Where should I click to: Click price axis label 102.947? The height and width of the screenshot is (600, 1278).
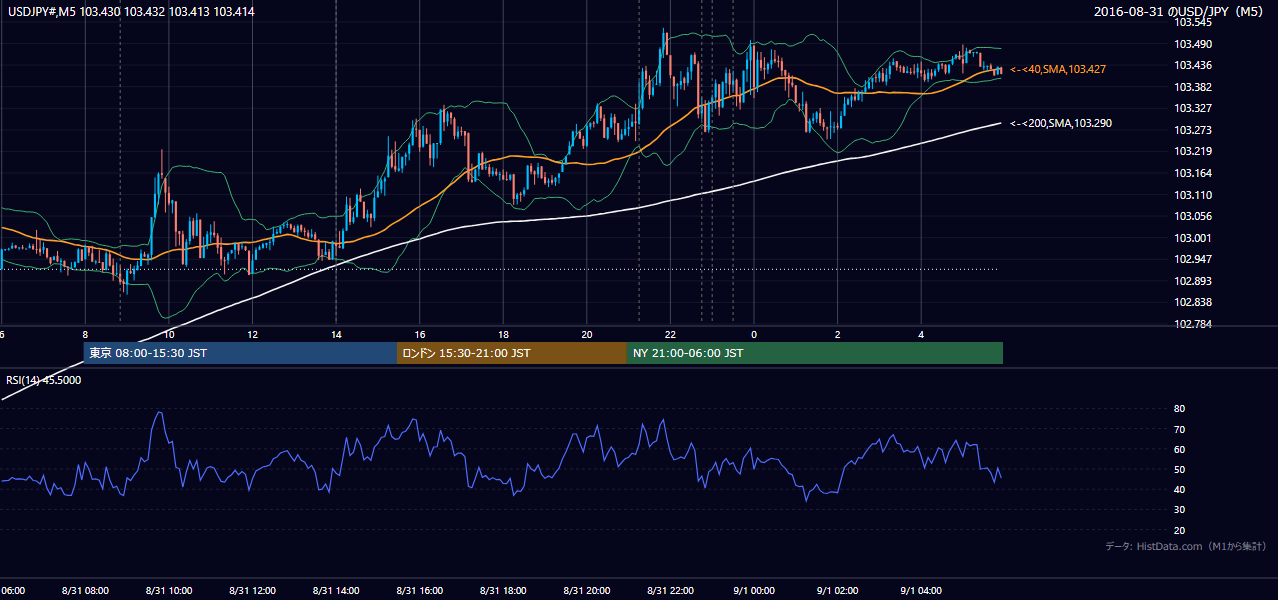tap(1192, 259)
